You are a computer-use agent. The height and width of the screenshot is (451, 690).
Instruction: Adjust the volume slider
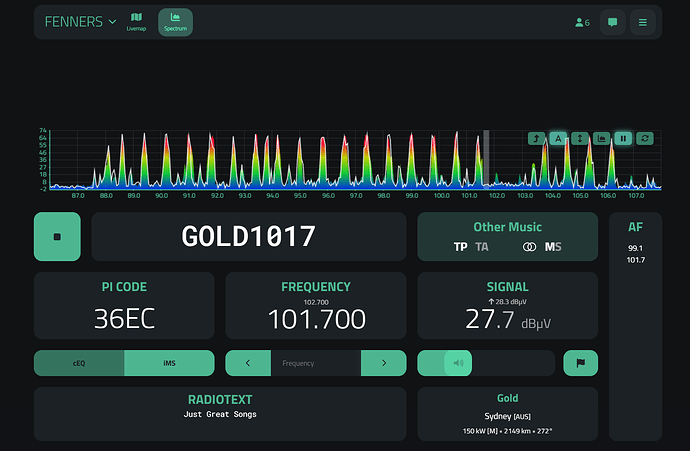[485, 363]
